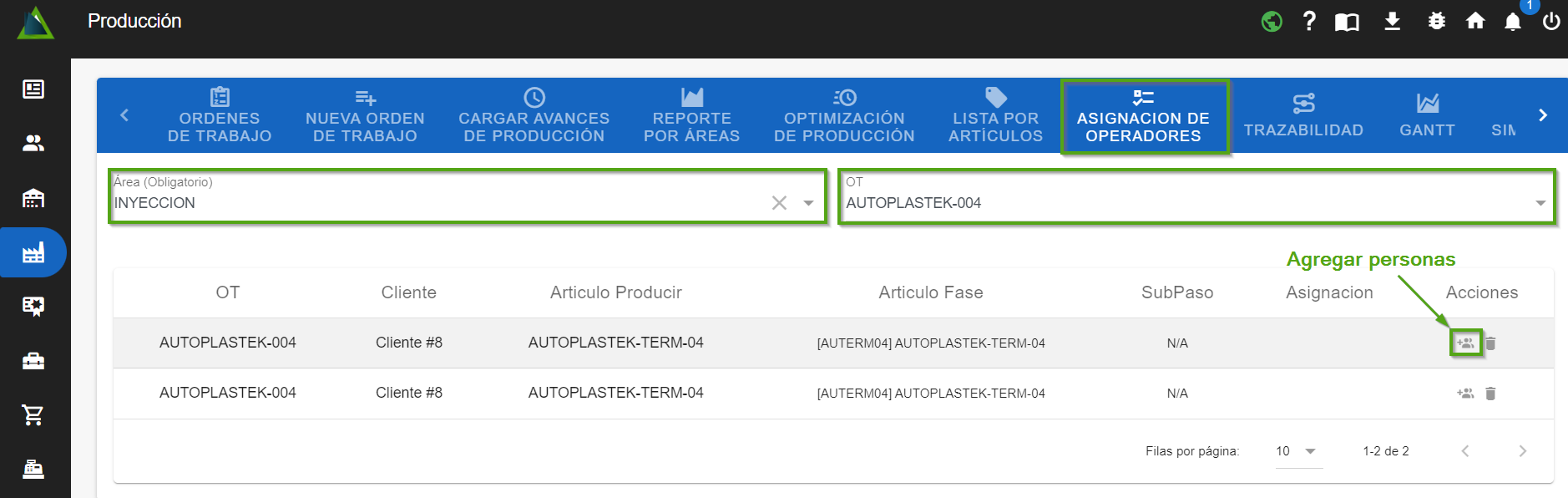Click the download icon in header

(x=1392, y=22)
